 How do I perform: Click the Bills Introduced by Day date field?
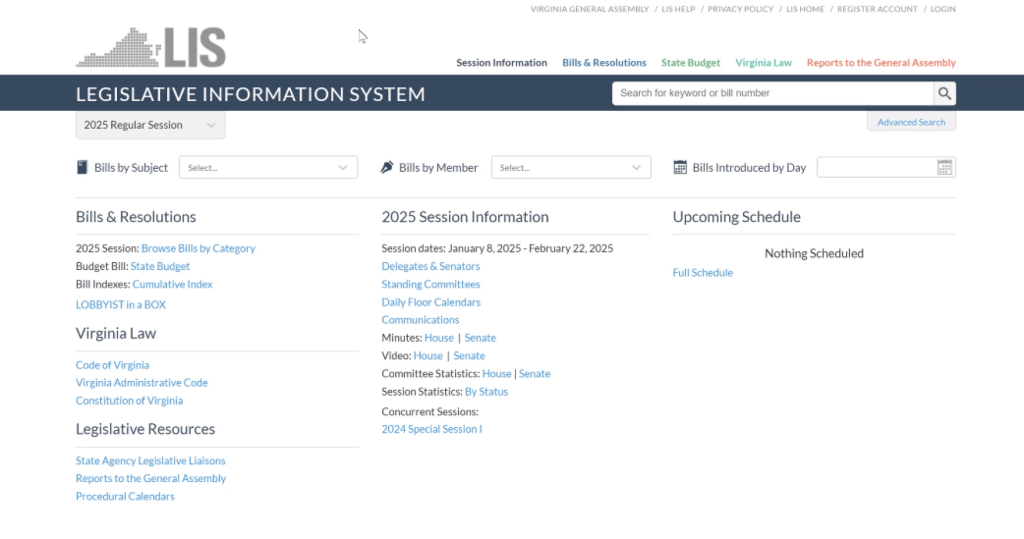[876, 168]
